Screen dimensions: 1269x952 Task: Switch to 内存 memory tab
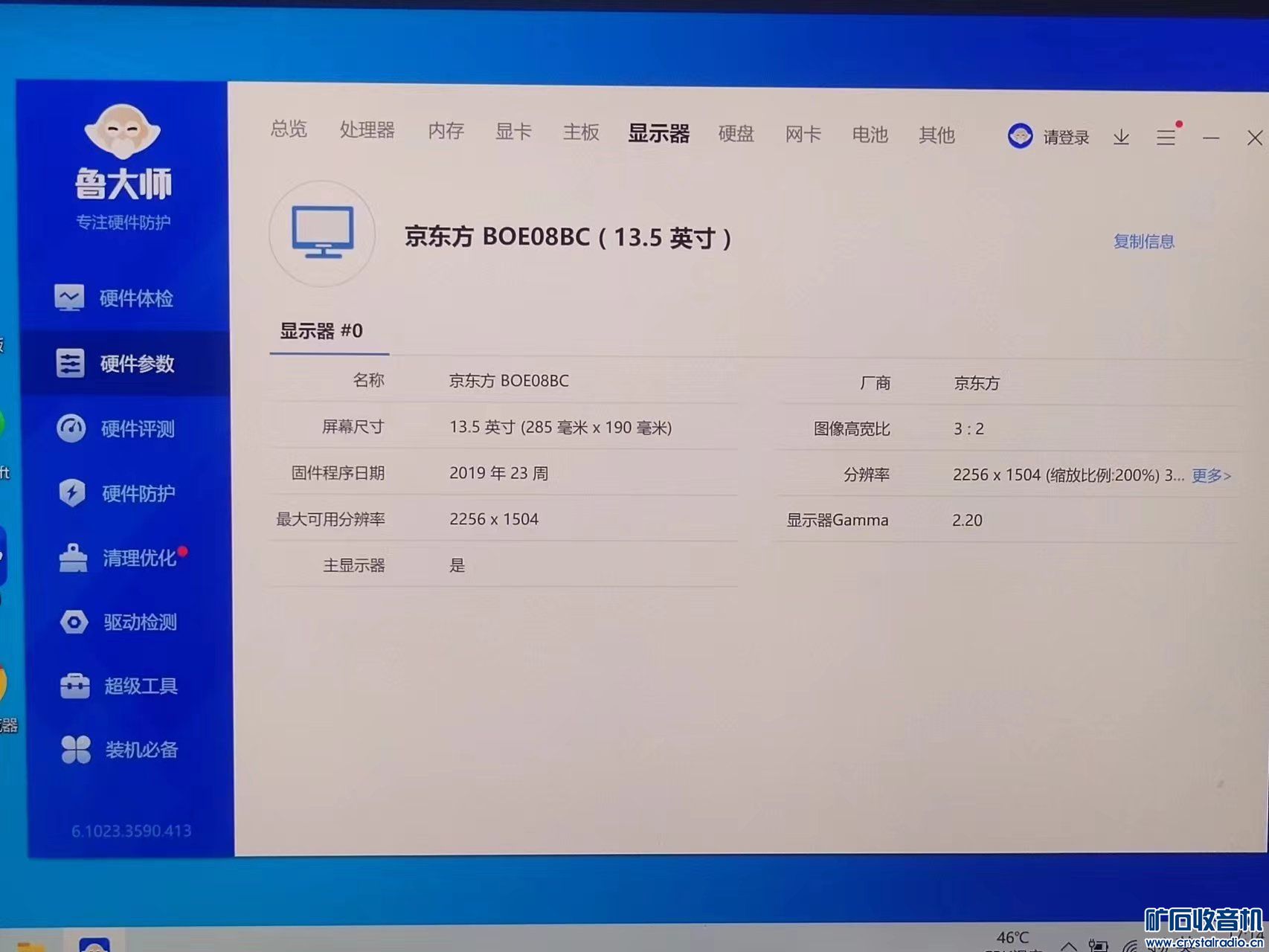[x=446, y=131]
